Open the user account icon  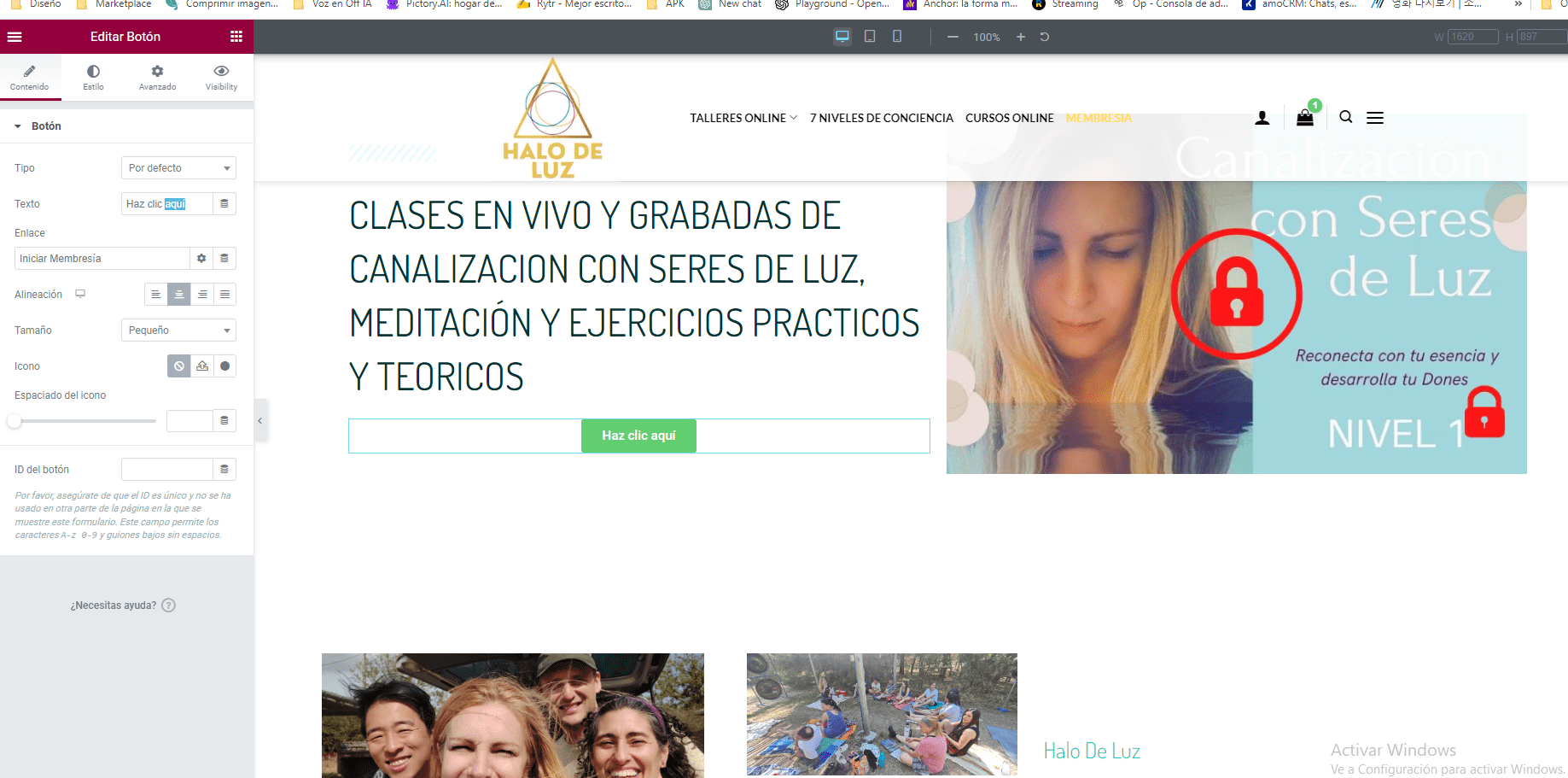1262,118
